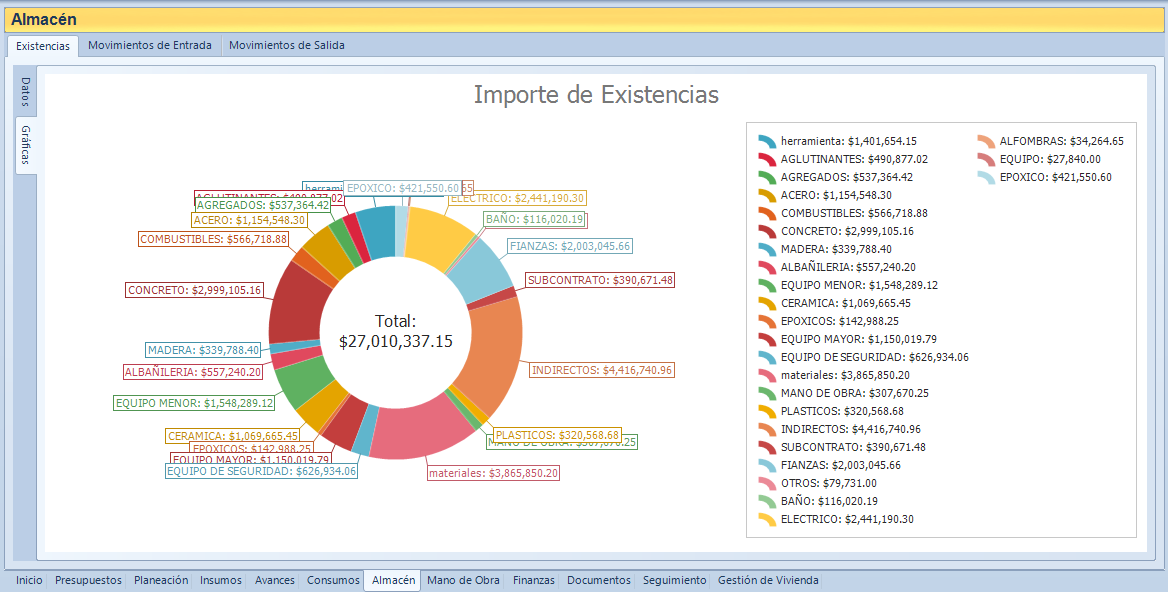This screenshot has height=592, width=1168.
Task: Click the EPOXICOS legend color marker
Action: [767, 321]
